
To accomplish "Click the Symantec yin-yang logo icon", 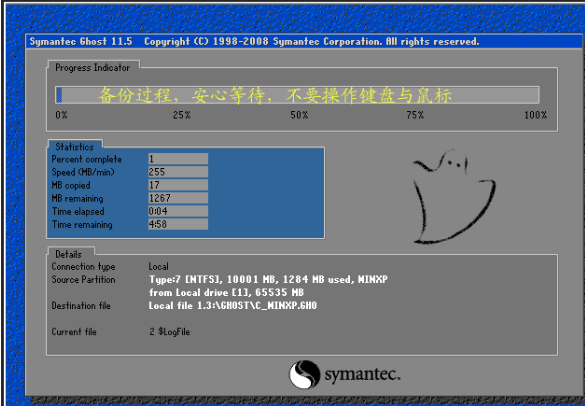I will tap(304, 374).
